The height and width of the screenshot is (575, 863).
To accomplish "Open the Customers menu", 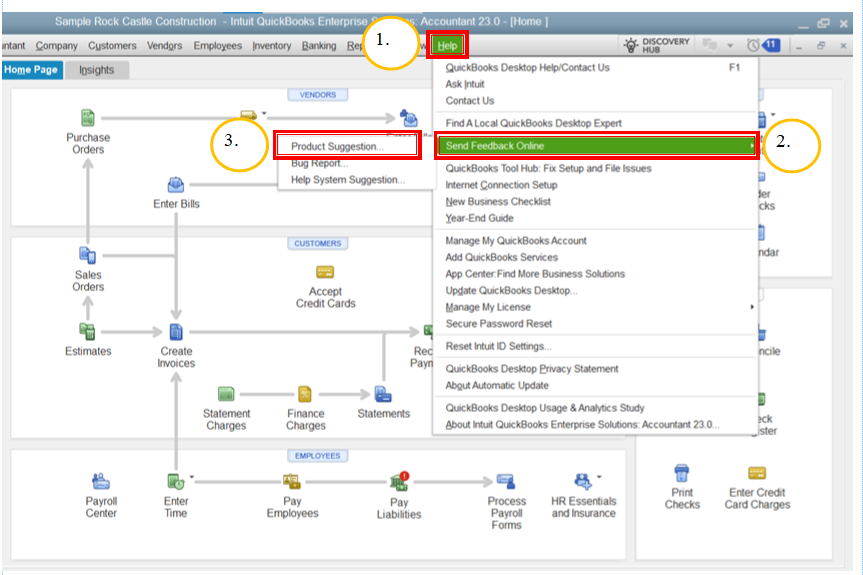I will [x=112, y=46].
